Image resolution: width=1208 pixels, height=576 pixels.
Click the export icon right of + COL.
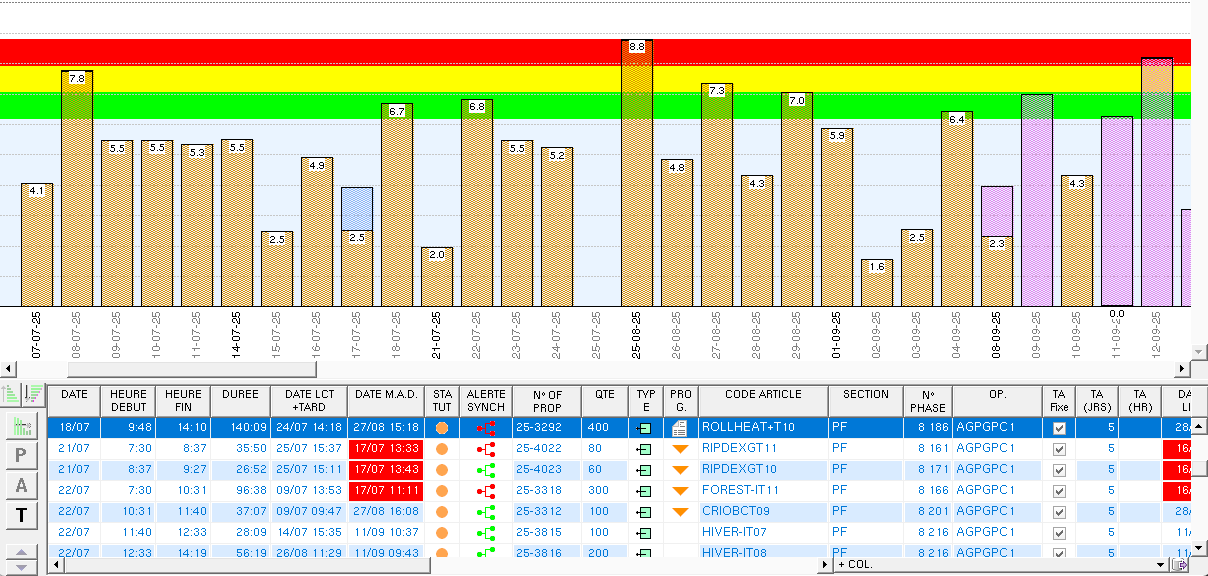[1181, 565]
